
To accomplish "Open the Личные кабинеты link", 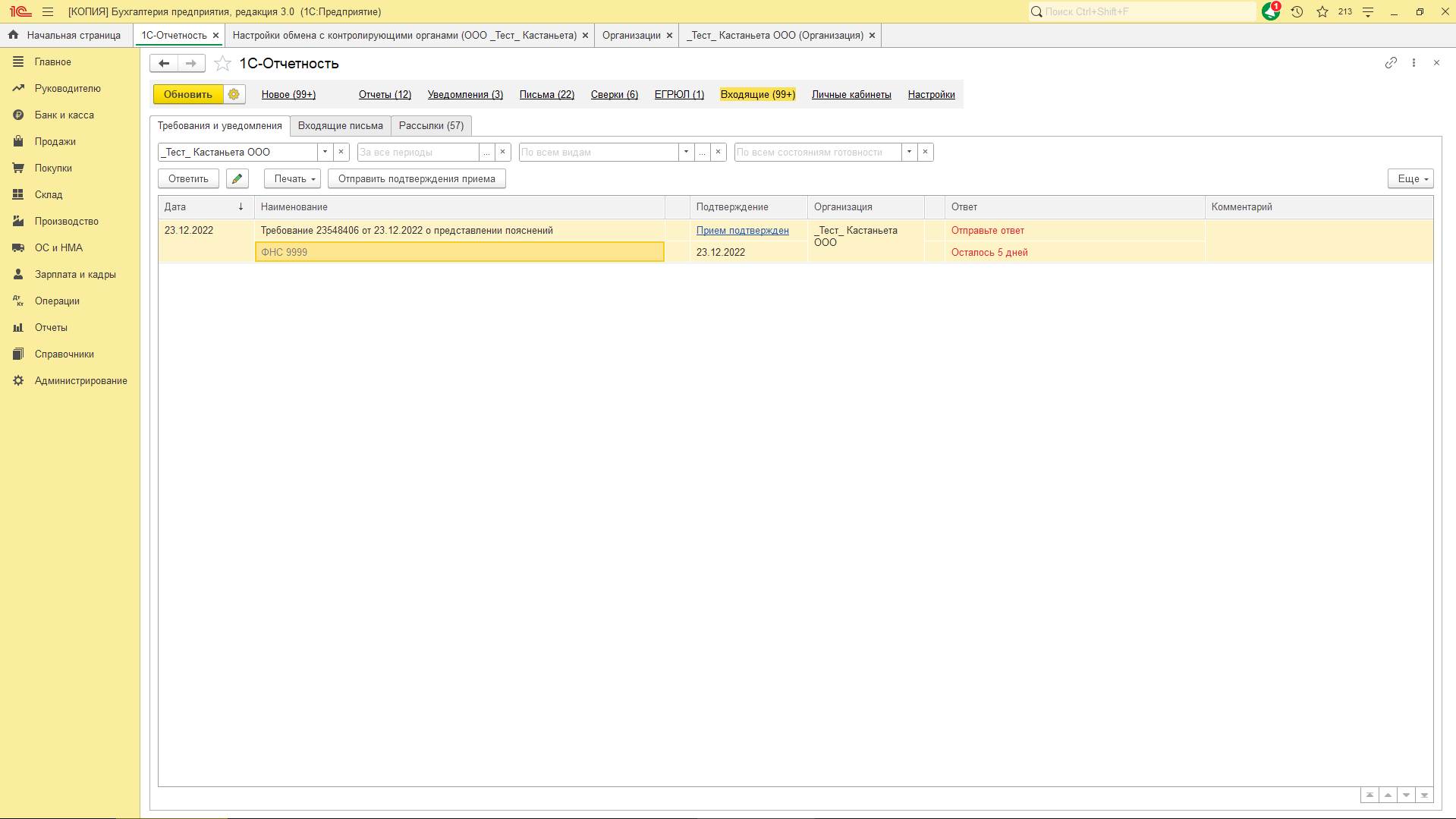I will [x=851, y=94].
